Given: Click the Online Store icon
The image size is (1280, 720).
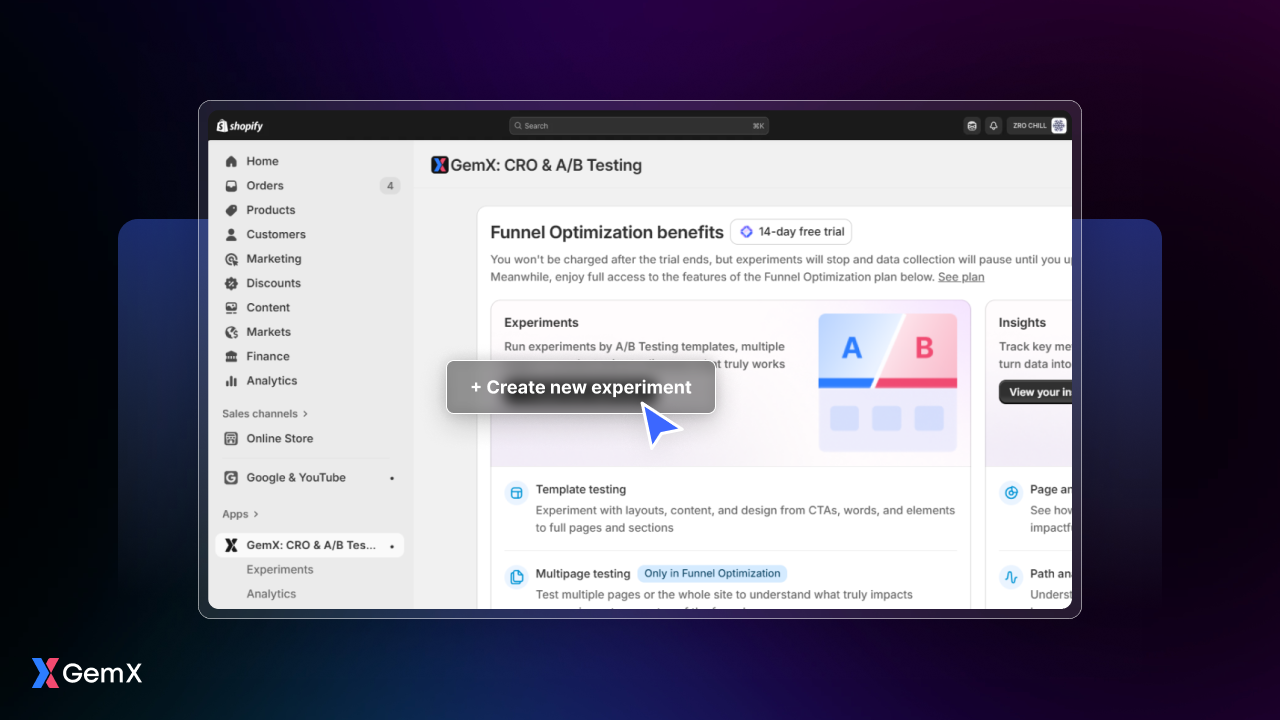Looking at the screenshot, I should click(x=231, y=438).
